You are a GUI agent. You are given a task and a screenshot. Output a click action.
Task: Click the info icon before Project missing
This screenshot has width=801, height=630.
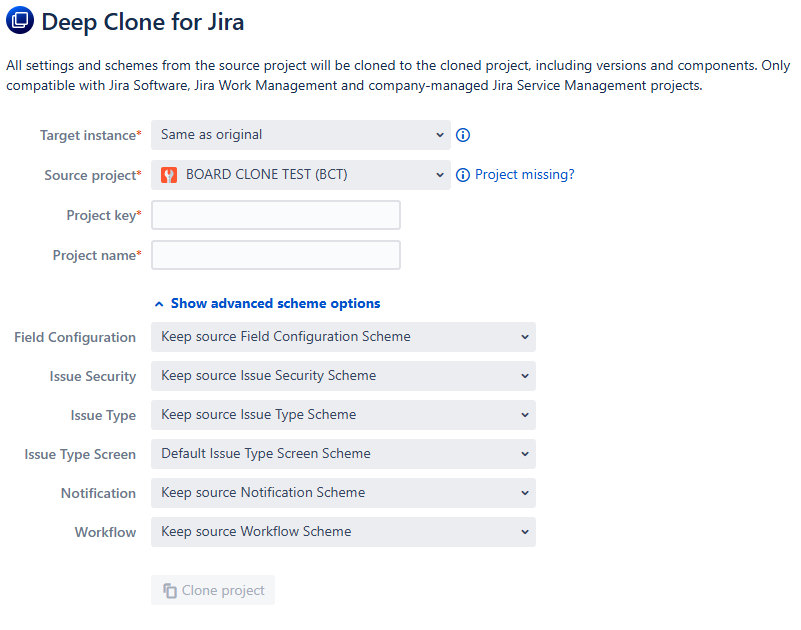(x=463, y=175)
